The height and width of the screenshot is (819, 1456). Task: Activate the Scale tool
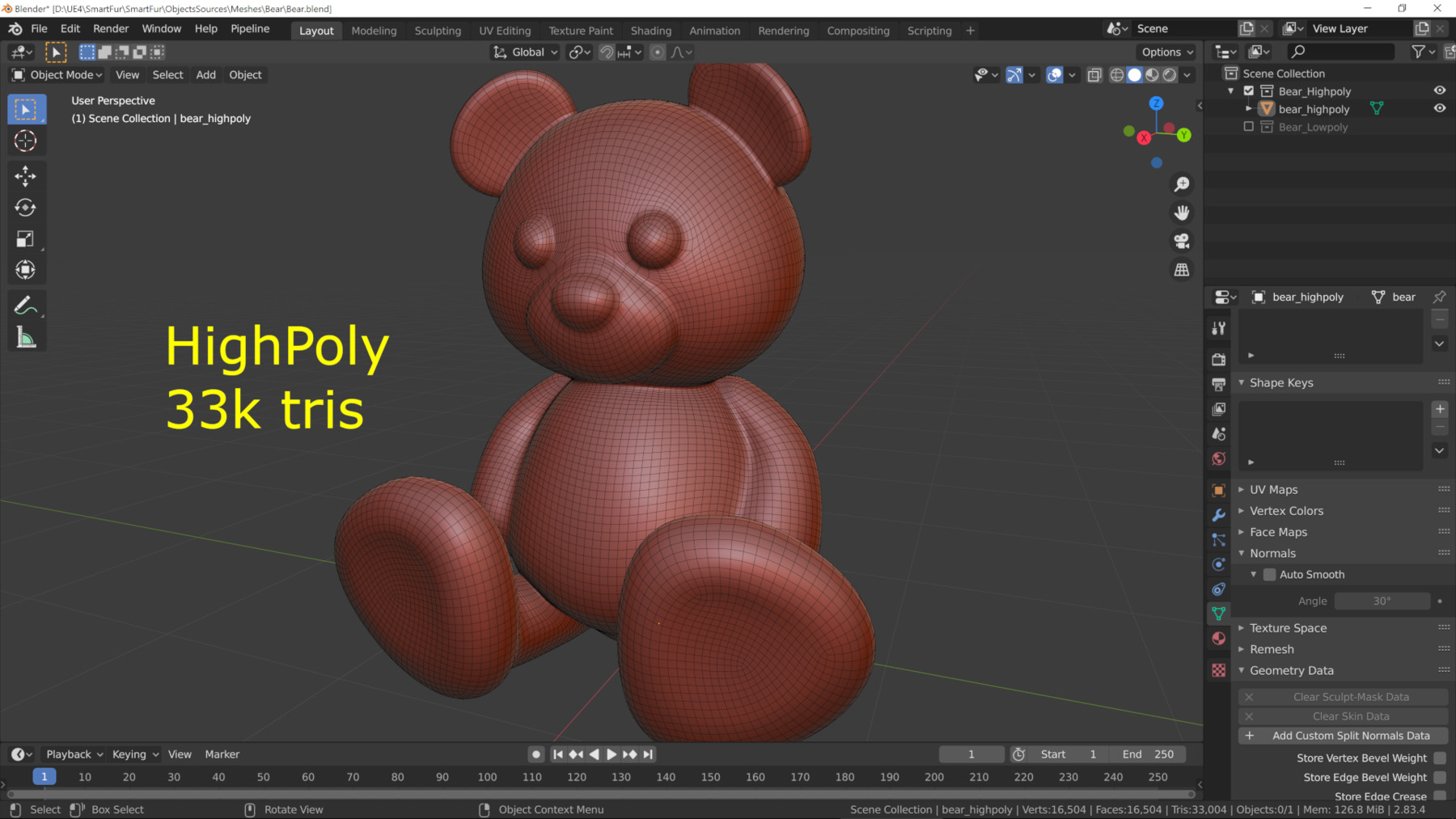[x=26, y=239]
